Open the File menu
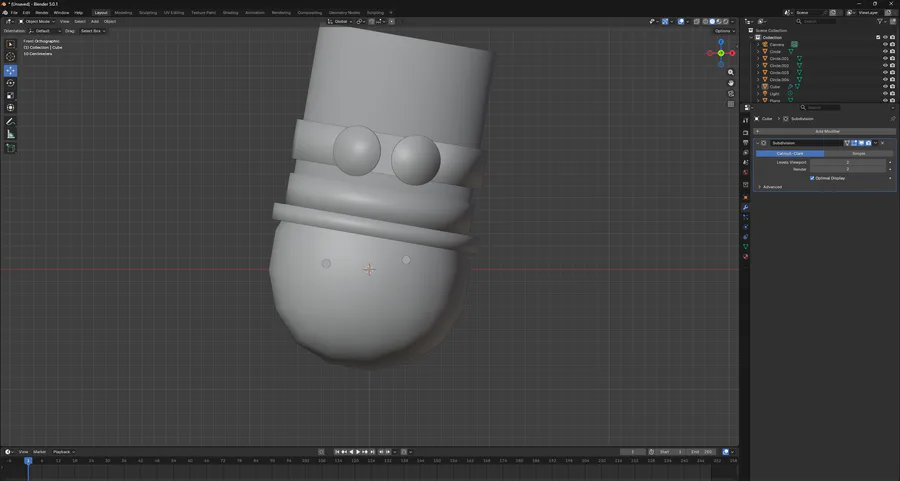The height and width of the screenshot is (481, 900). (x=14, y=13)
